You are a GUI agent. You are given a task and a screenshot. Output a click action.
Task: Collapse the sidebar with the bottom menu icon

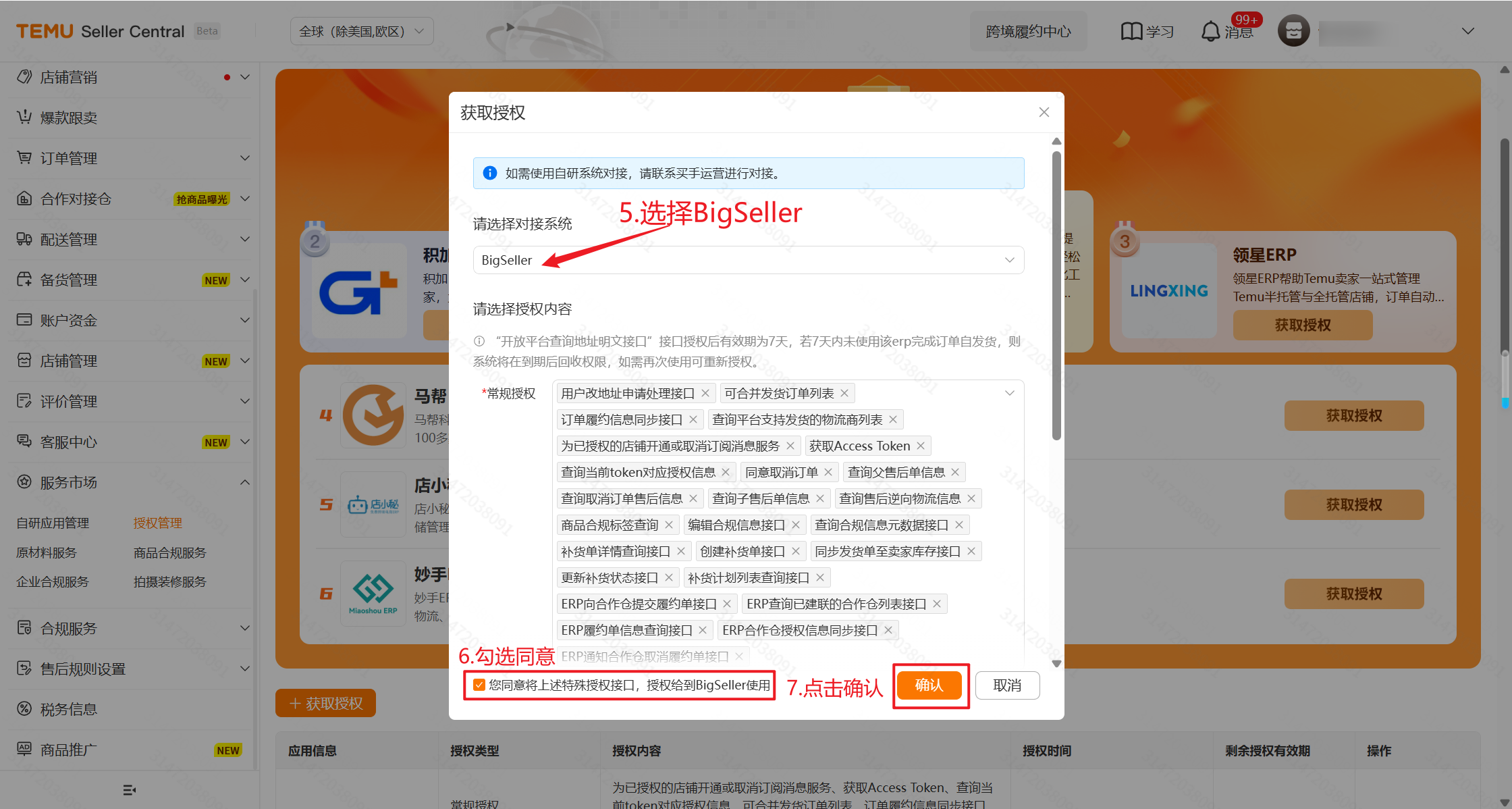(x=130, y=790)
